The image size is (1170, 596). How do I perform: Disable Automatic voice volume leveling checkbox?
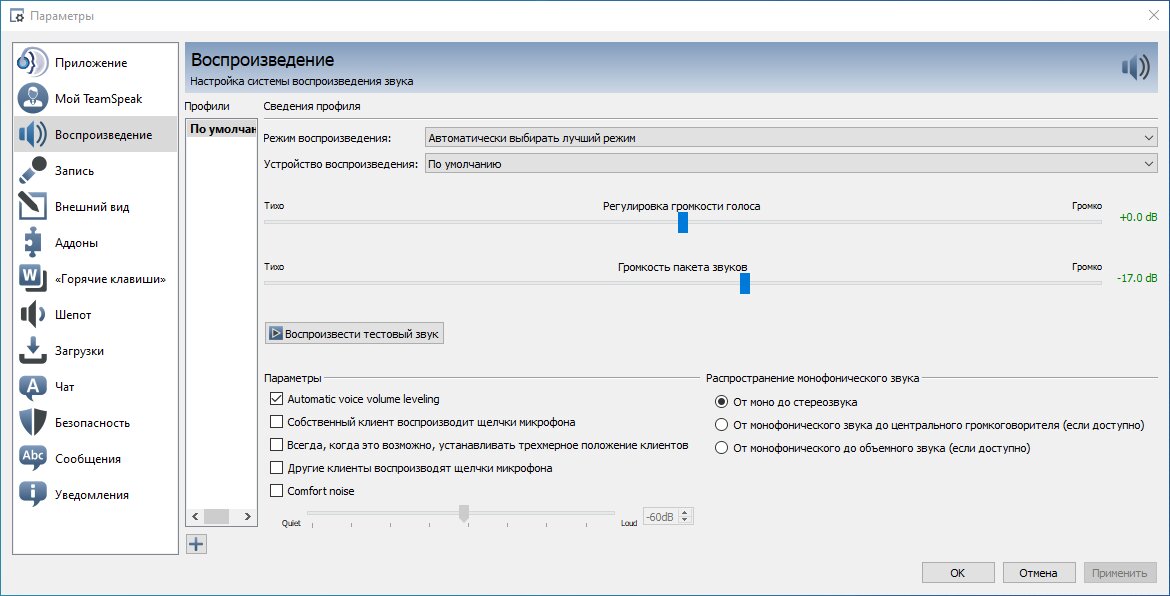coord(276,399)
